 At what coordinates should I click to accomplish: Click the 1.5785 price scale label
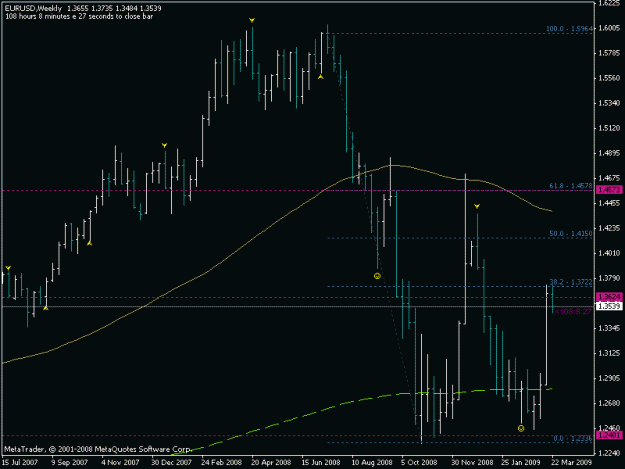coord(609,53)
